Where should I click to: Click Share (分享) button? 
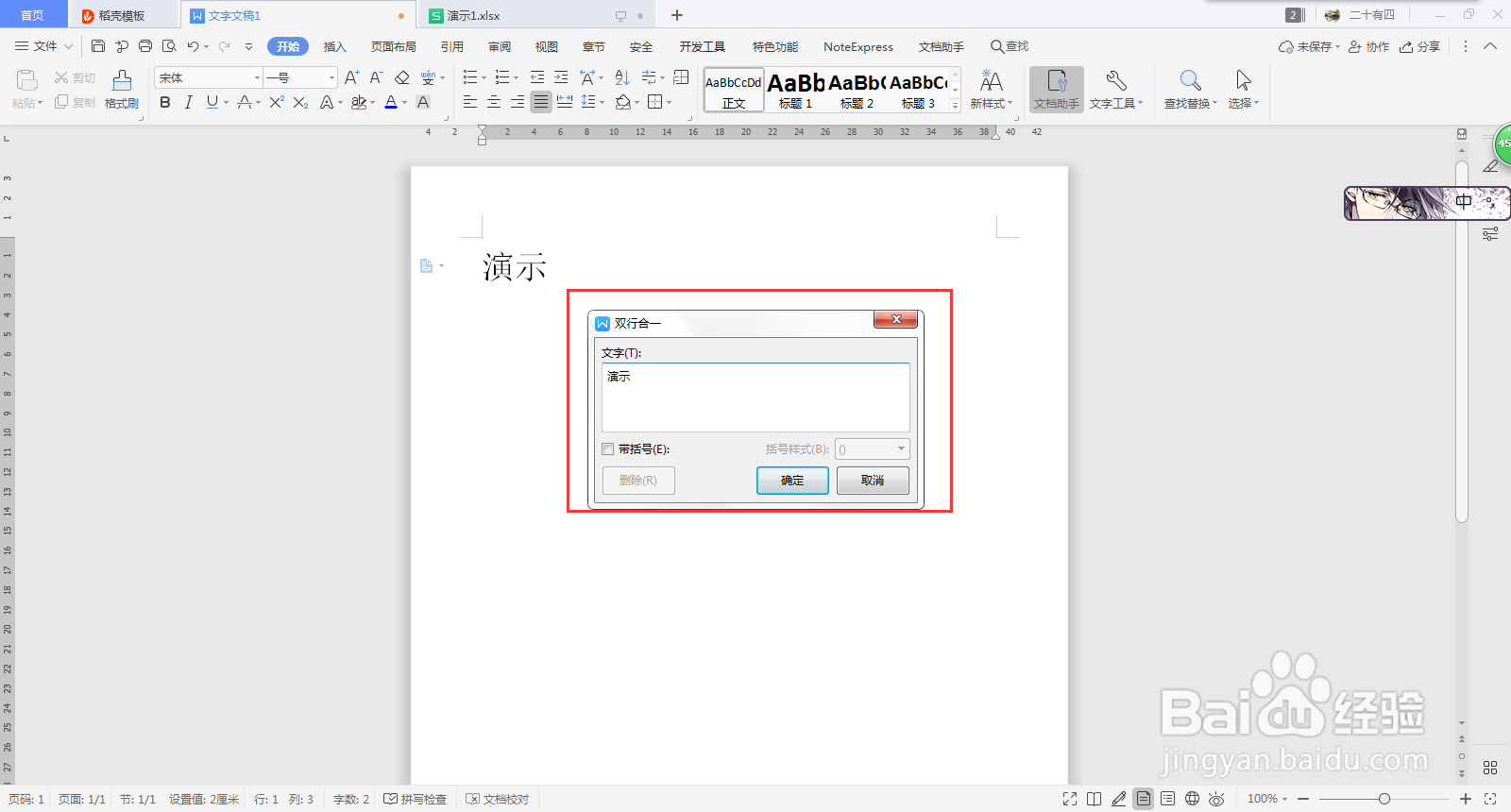pyautogui.click(x=1420, y=46)
